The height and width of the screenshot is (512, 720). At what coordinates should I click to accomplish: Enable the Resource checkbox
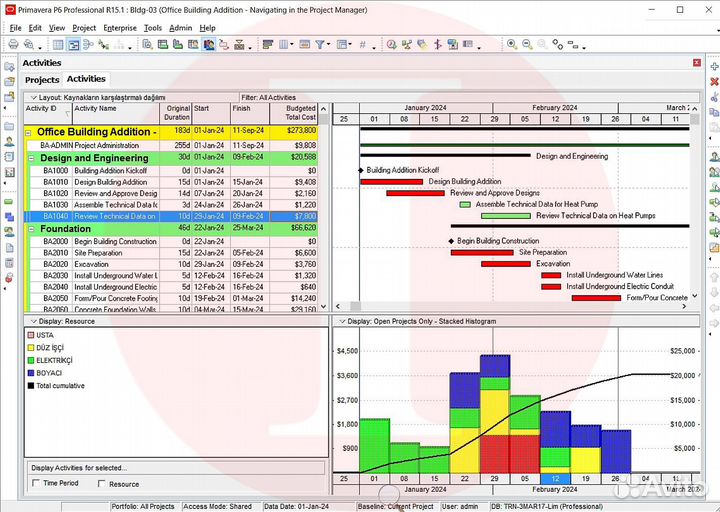click(x=101, y=483)
